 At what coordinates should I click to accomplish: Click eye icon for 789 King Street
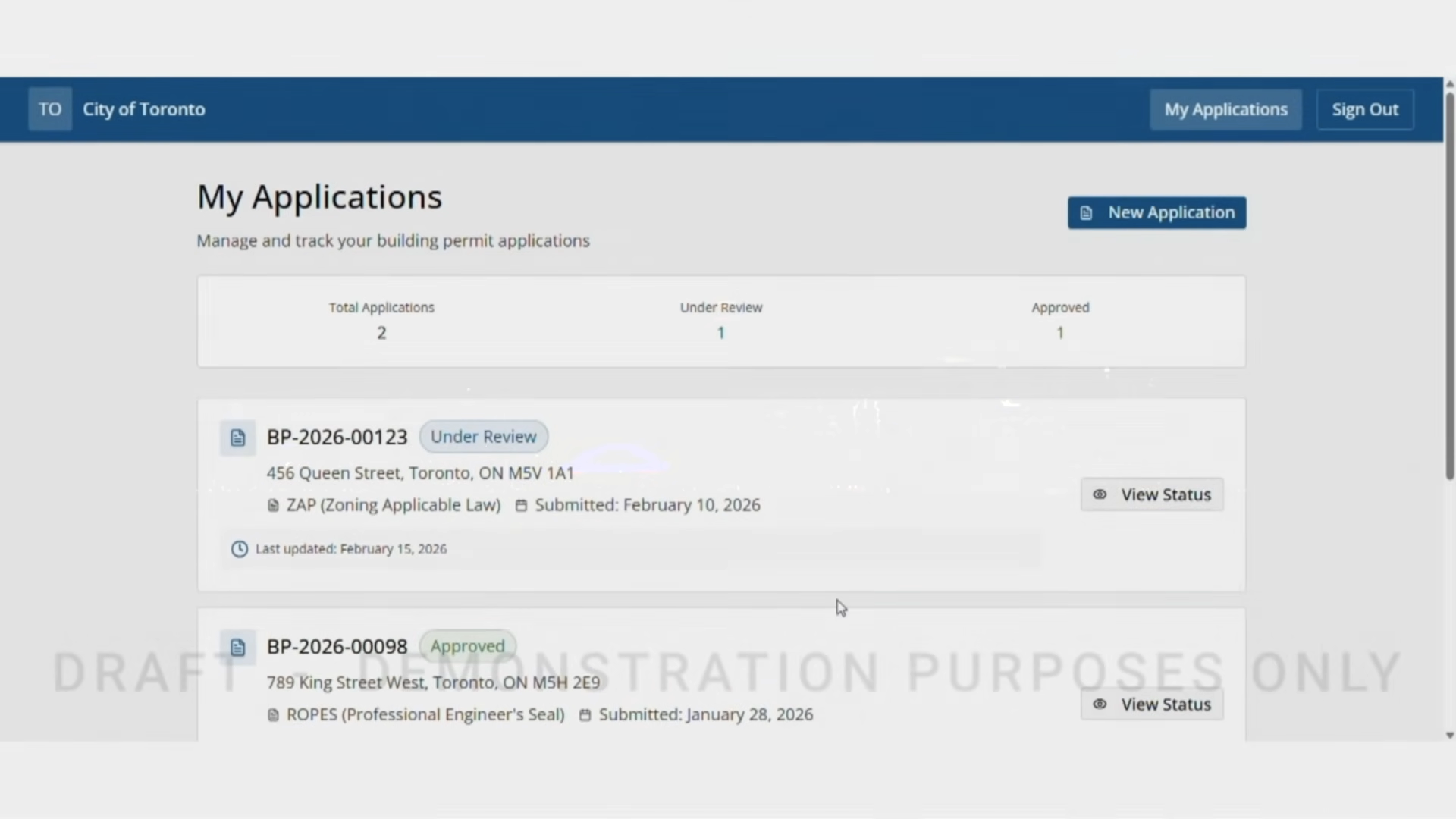pyautogui.click(x=1100, y=704)
